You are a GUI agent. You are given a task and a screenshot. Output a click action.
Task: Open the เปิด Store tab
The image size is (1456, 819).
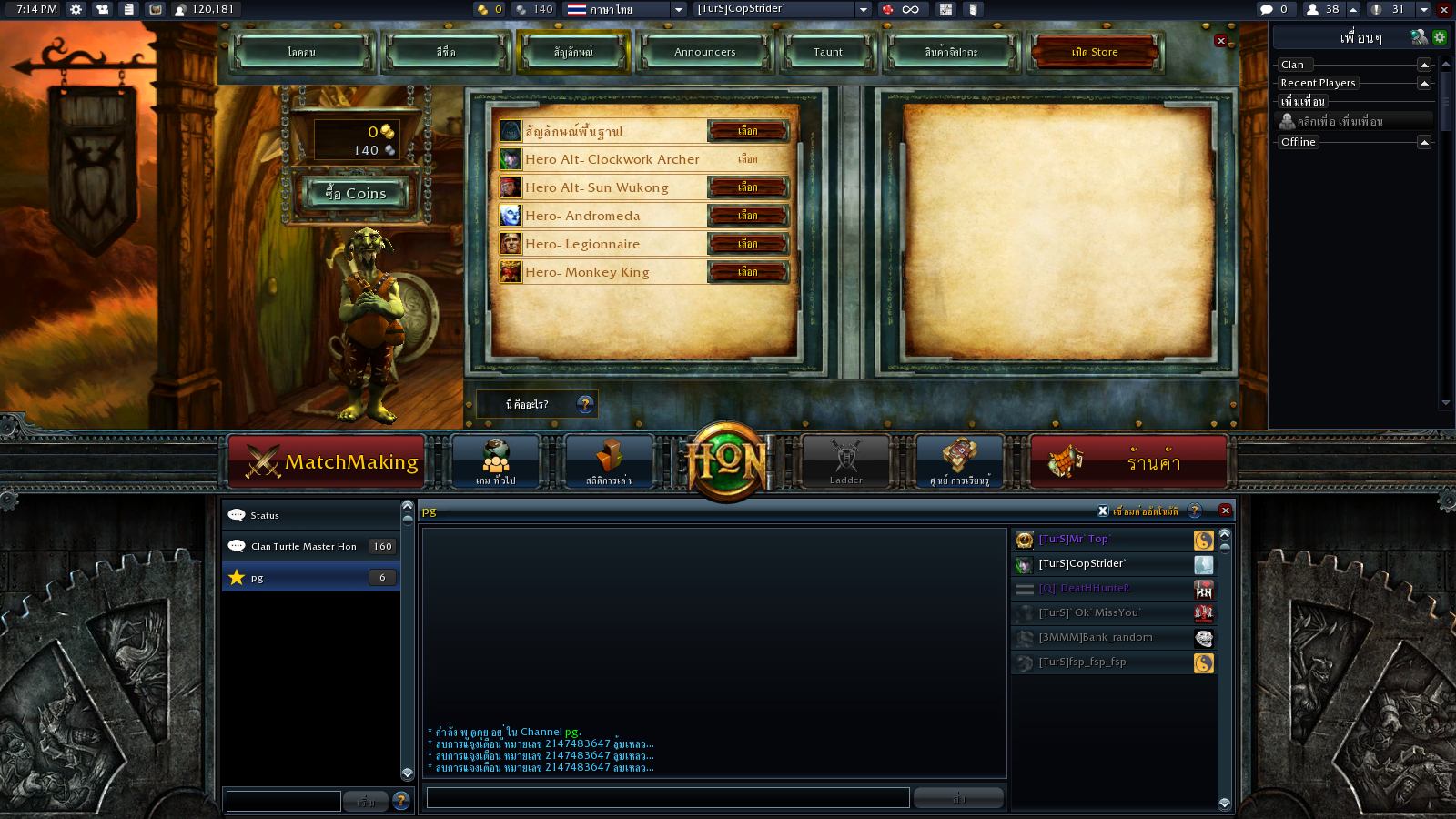(x=1095, y=52)
